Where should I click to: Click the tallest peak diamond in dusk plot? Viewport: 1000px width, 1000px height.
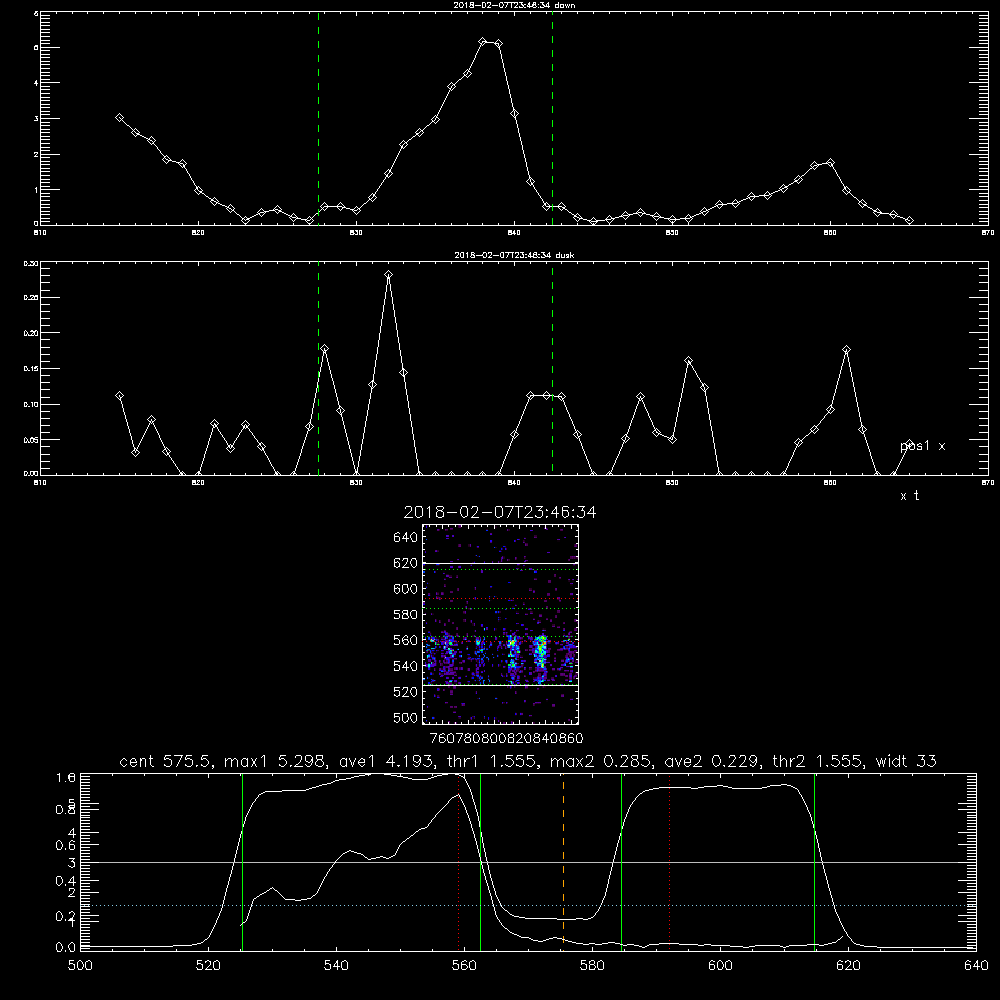(388, 275)
